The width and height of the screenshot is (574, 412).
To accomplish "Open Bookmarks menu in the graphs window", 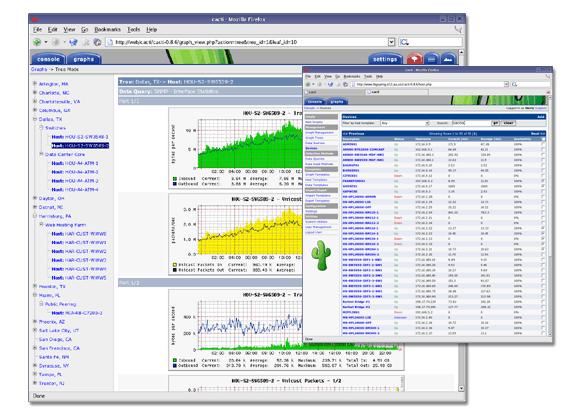I will [x=107, y=30].
